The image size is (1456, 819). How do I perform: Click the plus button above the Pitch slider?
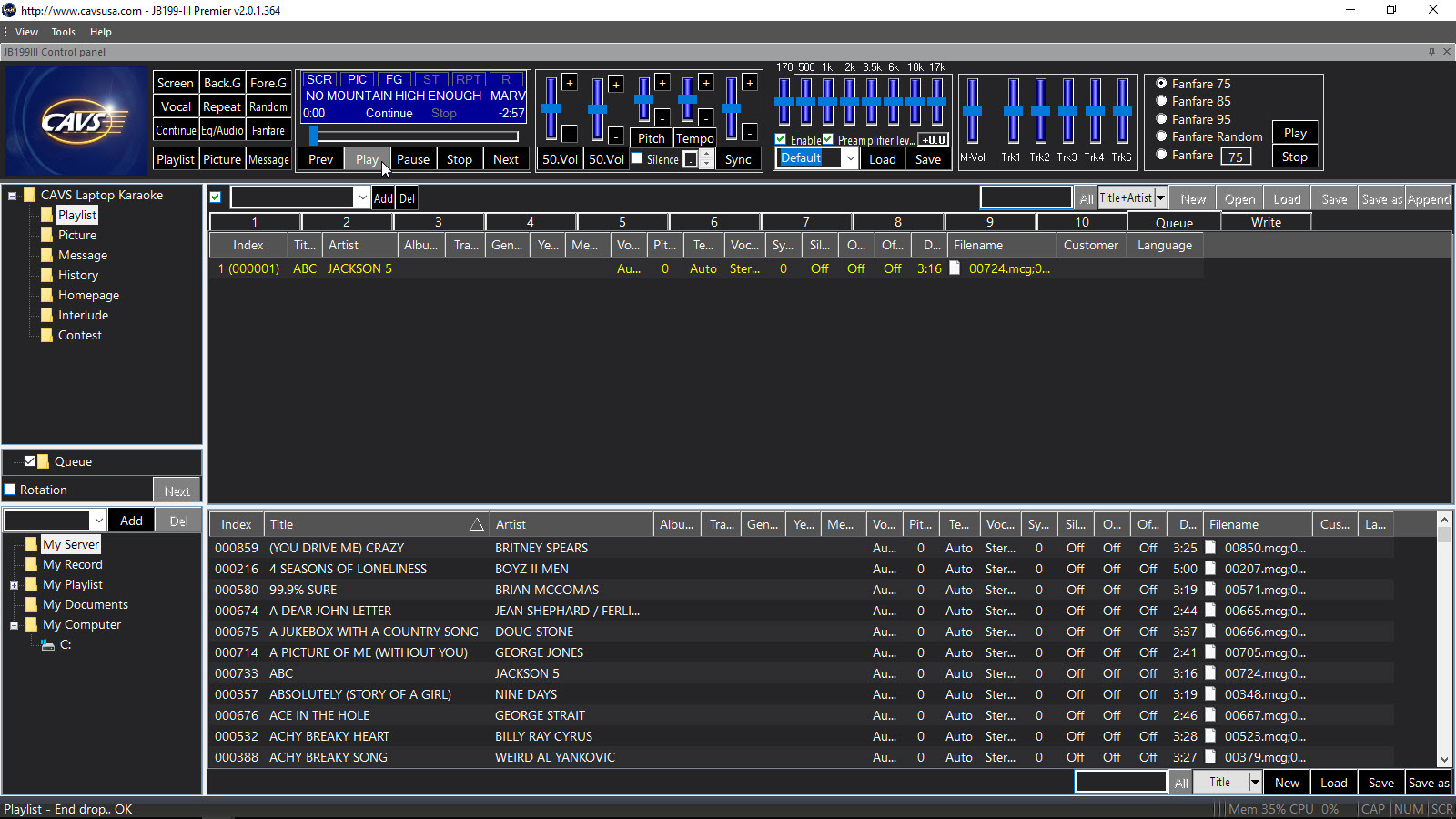click(662, 83)
